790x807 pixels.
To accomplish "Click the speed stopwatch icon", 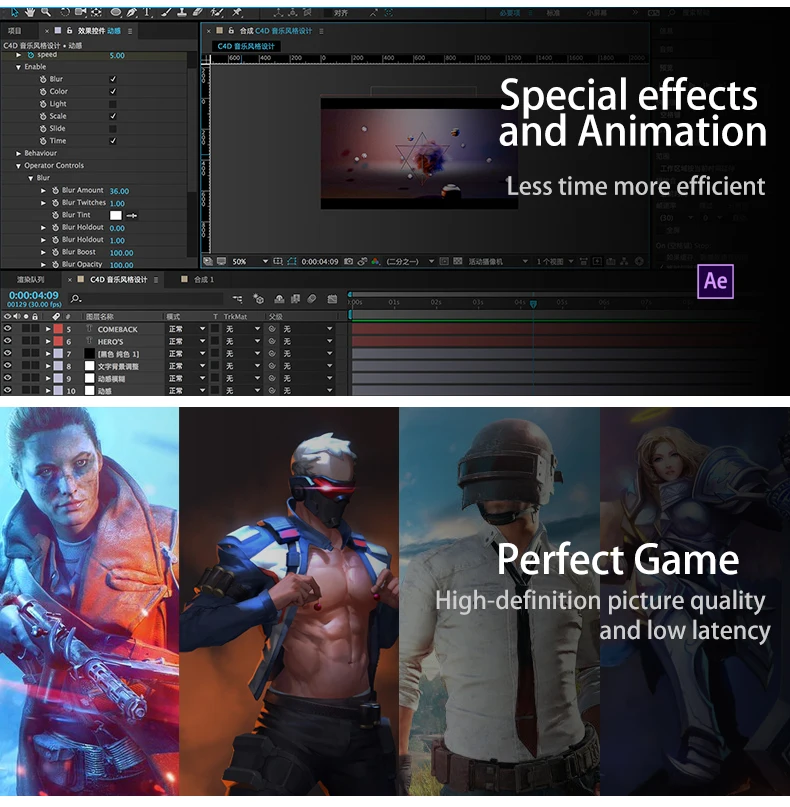I will pyautogui.click(x=30, y=55).
